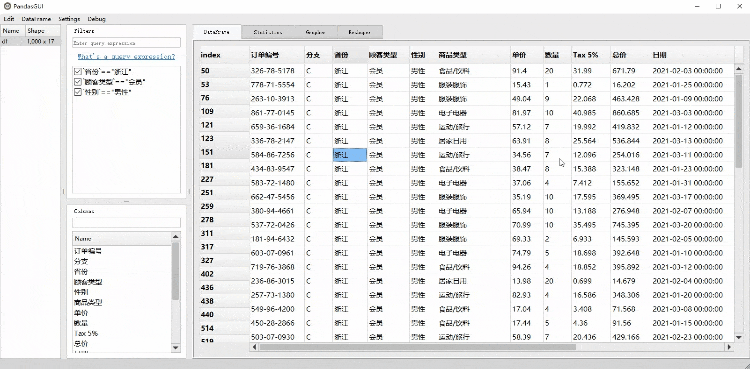
Task: Click the Columns list vertical scrollbar thumb
Action: [176, 270]
